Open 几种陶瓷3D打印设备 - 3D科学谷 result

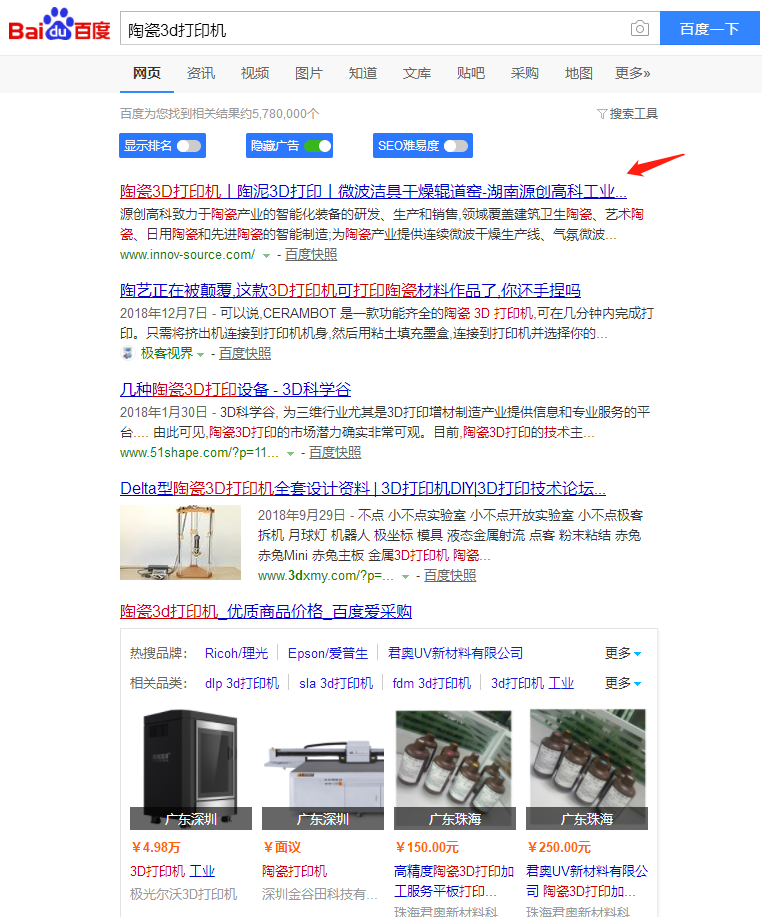tap(235, 389)
